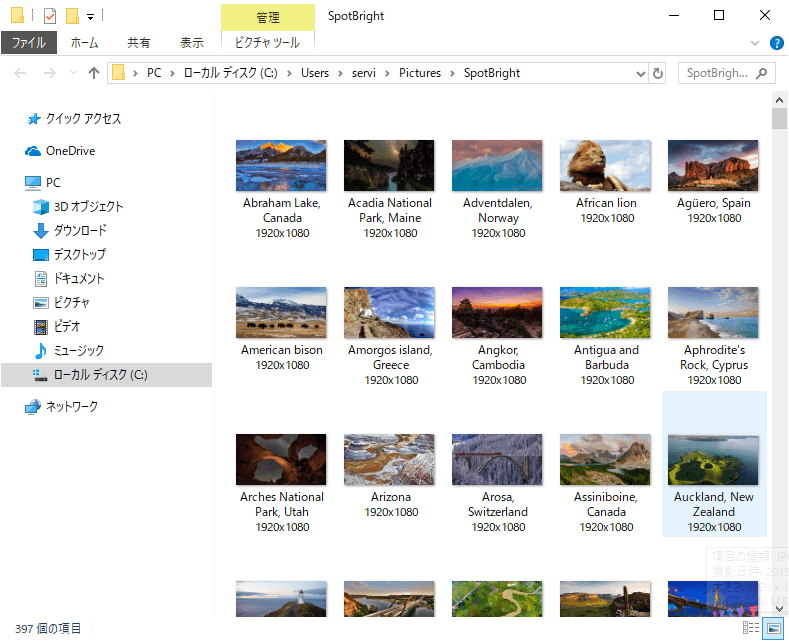Viewport: 789px width, 641px height.
Task: Click servi in the address breadcrumb
Action: click(363, 73)
